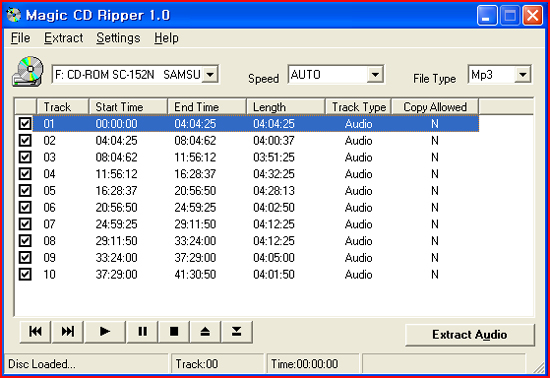Click Disc Loaded status bar text
This screenshot has height=378, width=550.
42,364
